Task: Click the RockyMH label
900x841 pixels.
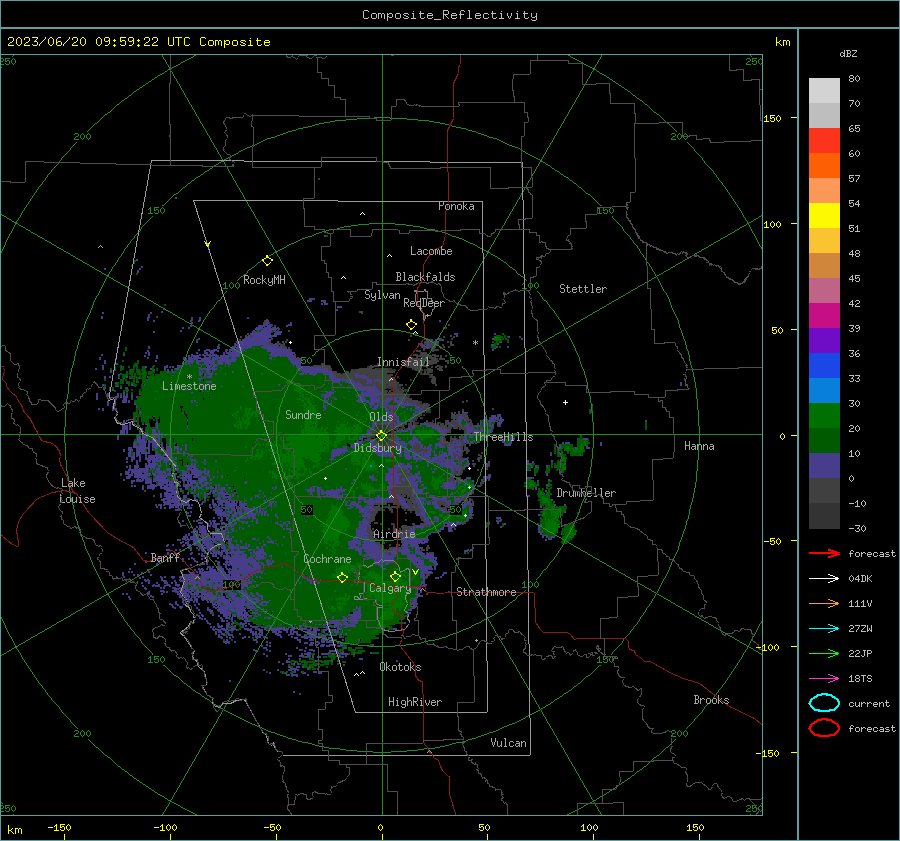Action: tap(264, 280)
